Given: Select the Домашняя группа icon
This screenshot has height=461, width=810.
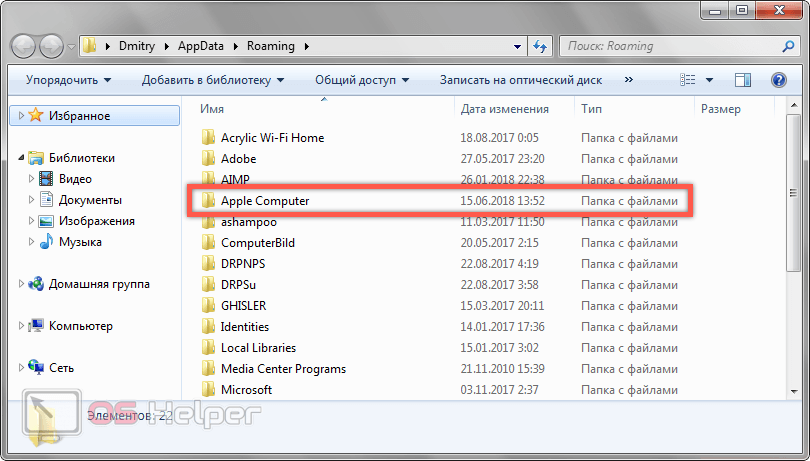Looking at the screenshot, I should 36,284.
